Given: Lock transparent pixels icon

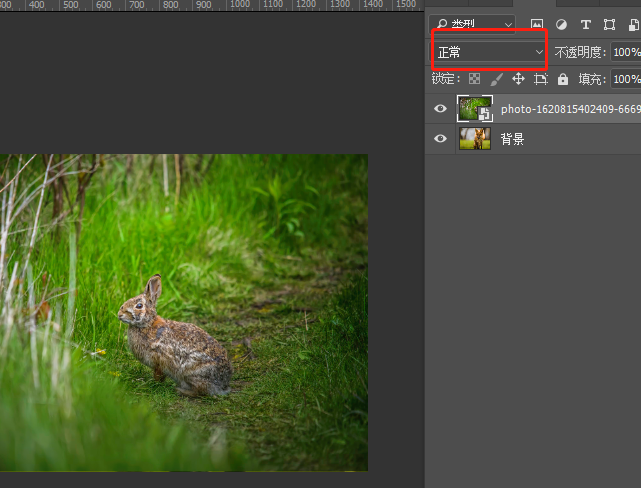Looking at the screenshot, I should click(x=474, y=78).
